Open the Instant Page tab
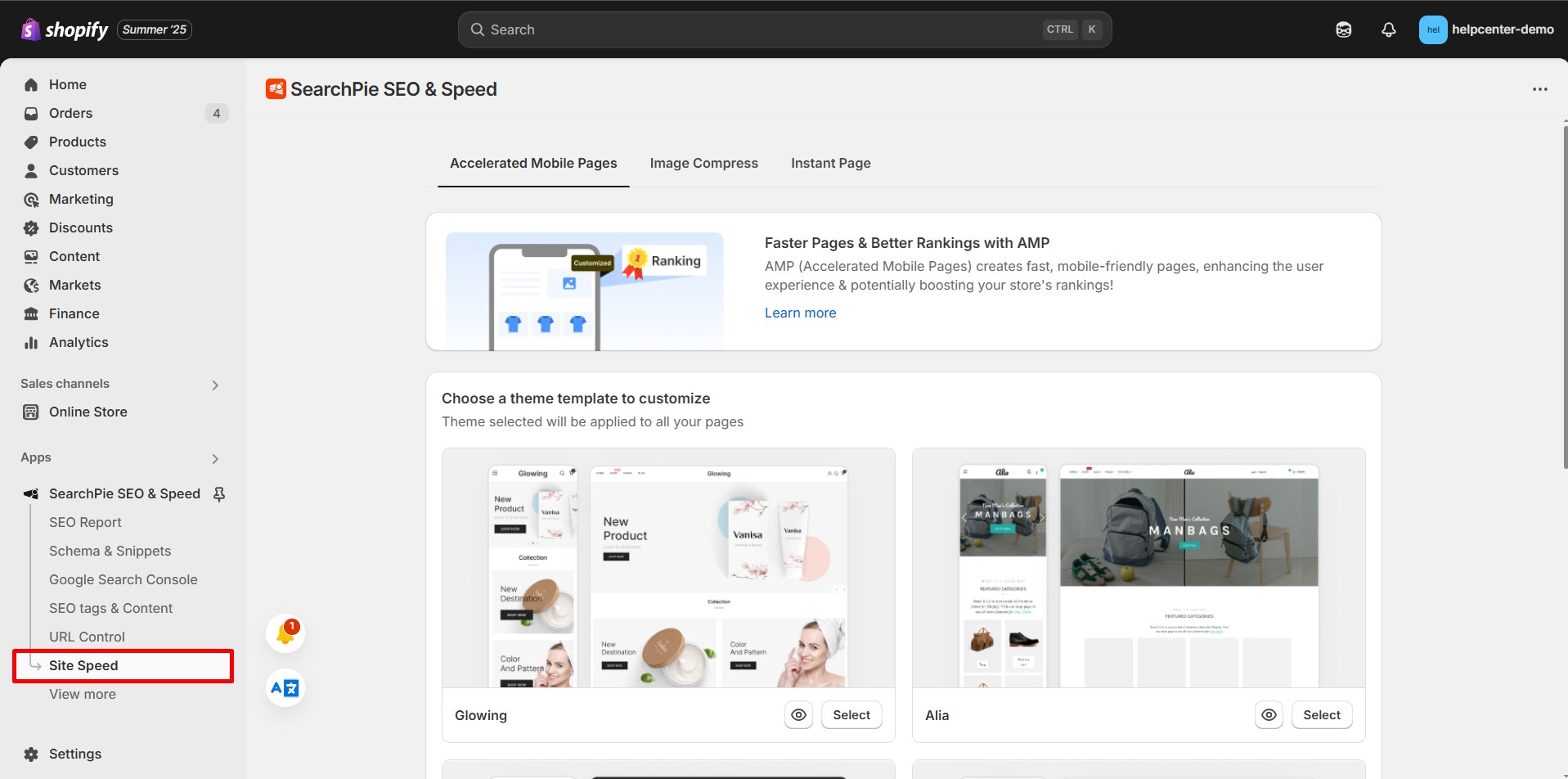This screenshot has height=779, width=1568. pyautogui.click(x=830, y=163)
